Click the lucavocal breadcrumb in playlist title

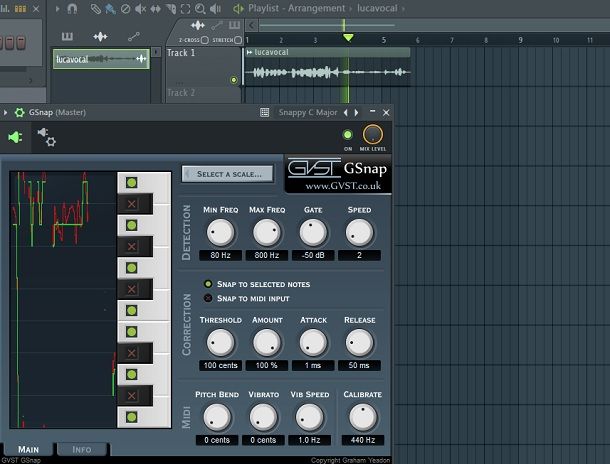[x=377, y=8]
